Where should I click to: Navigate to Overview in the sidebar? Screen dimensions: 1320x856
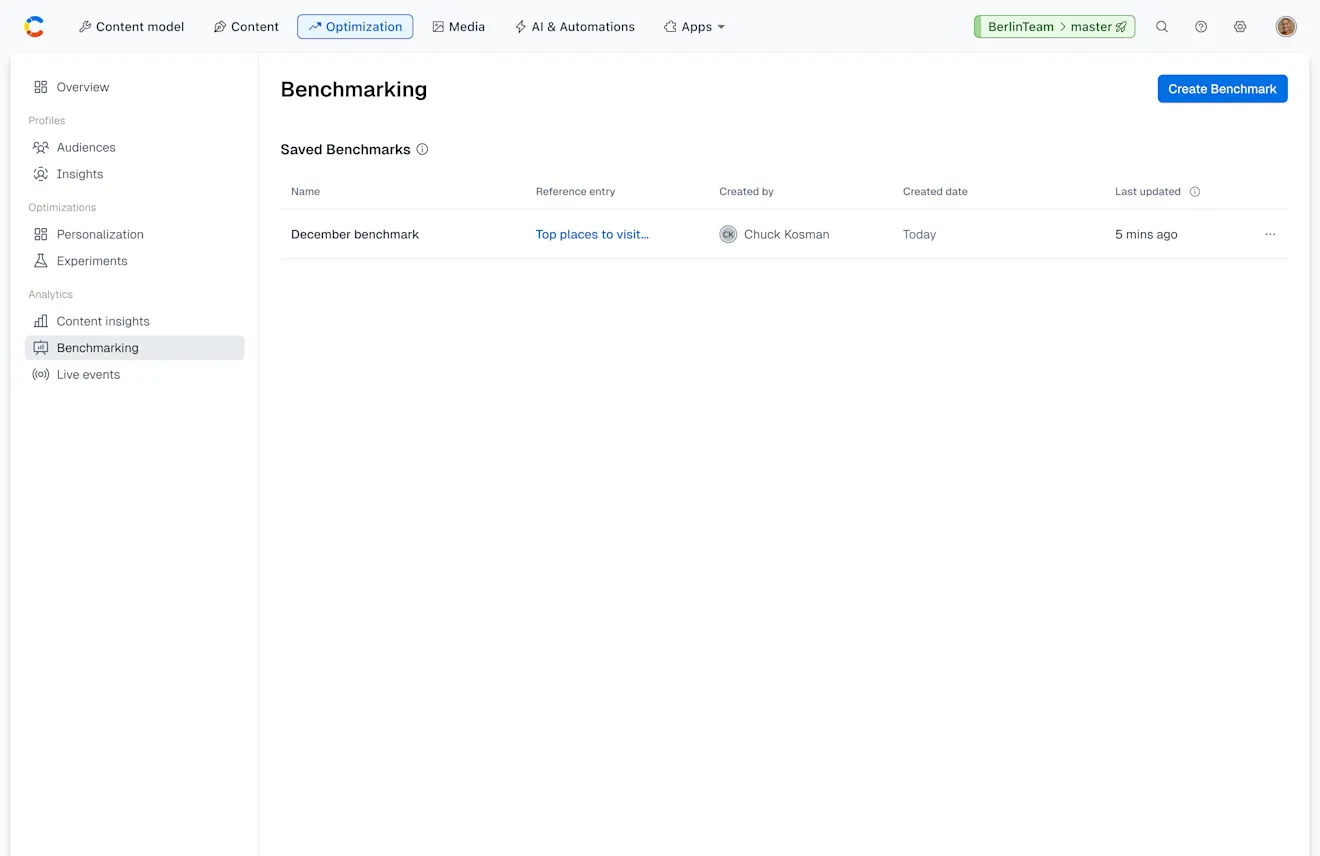(81, 87)
